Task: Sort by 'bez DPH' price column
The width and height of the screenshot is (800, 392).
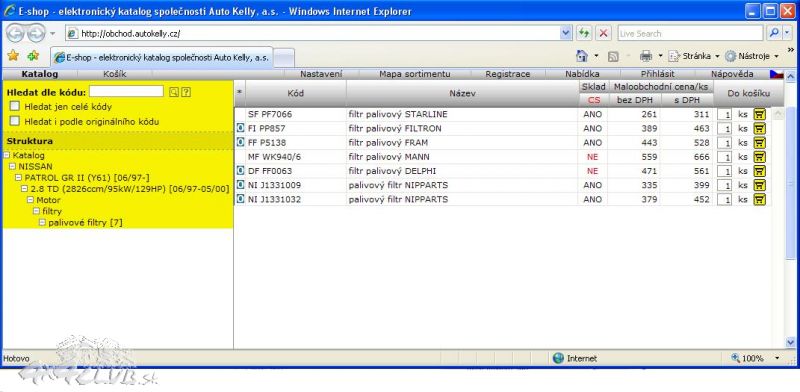Action: pos(635,100)
